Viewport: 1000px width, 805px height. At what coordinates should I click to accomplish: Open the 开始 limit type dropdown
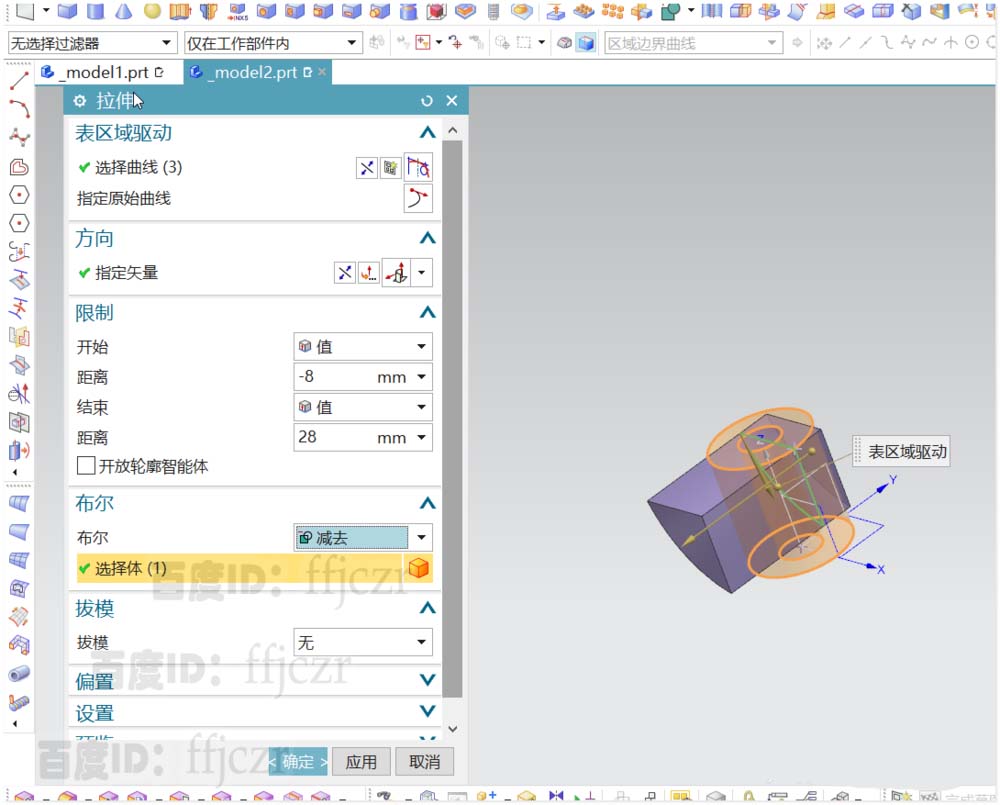click(x=363, y=346)
